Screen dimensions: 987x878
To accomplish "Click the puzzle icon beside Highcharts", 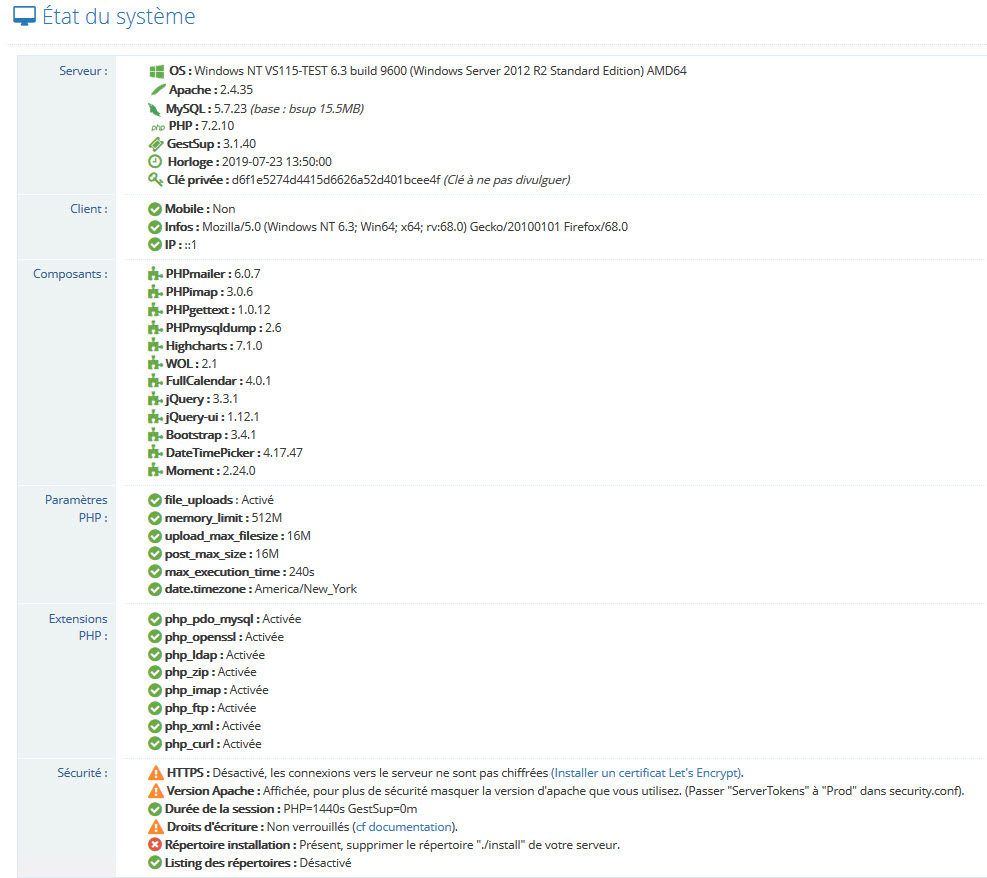I will [x=155, y=346].
